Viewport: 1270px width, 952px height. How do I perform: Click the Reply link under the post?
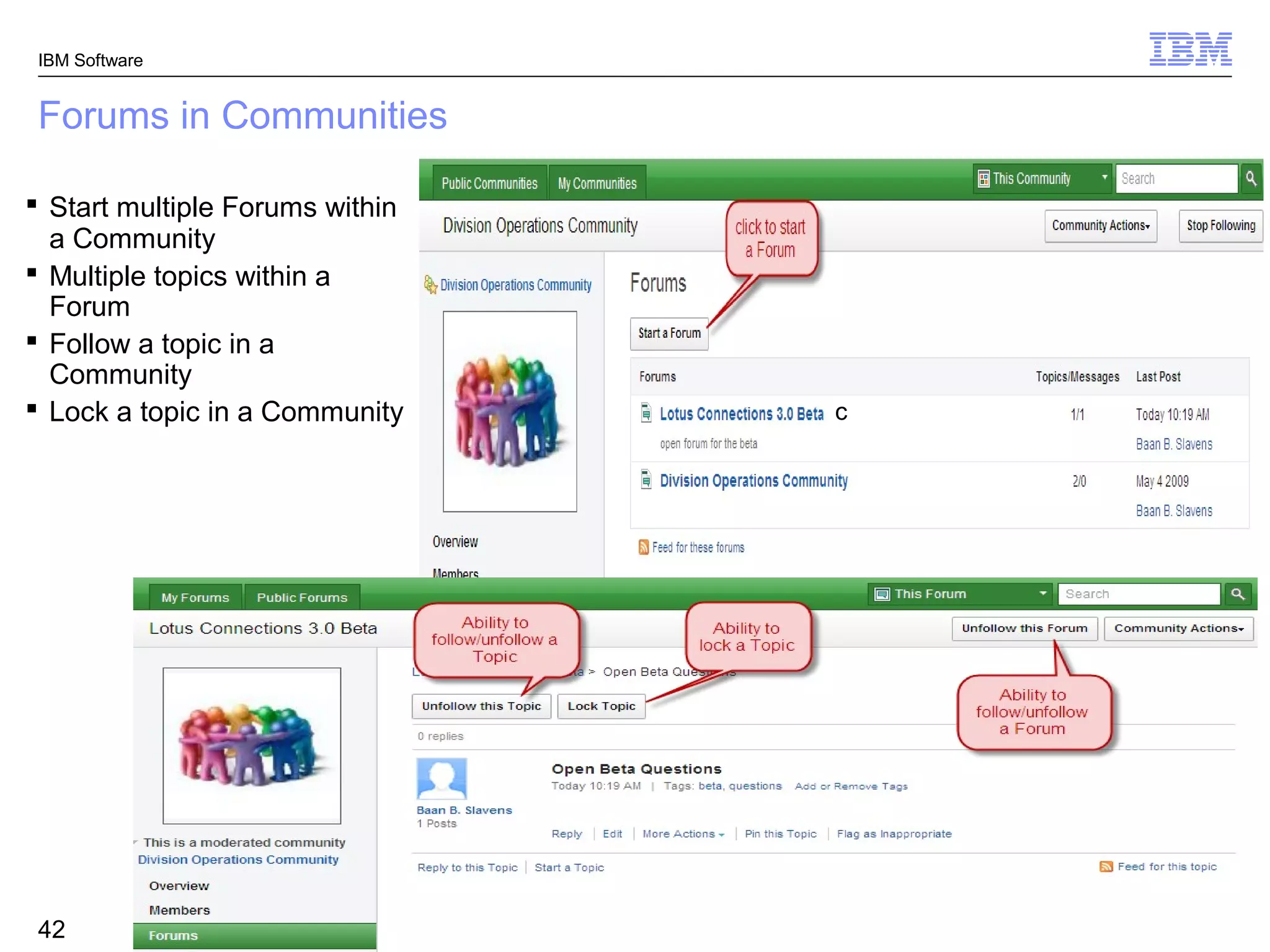coord(567,834)
